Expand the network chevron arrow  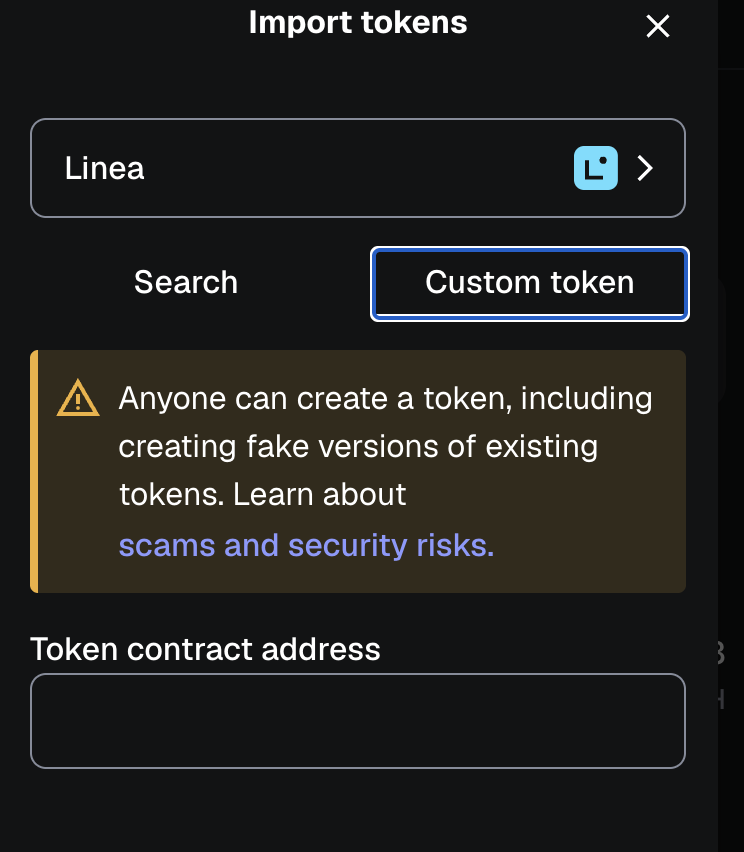(646, 168)
